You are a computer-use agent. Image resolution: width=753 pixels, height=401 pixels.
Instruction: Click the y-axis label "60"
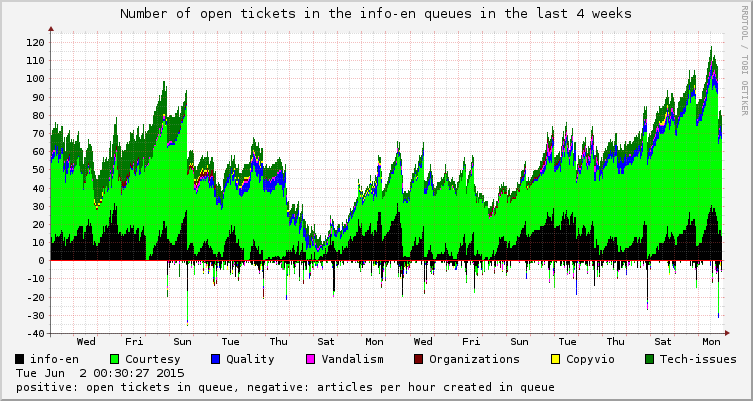38,152
